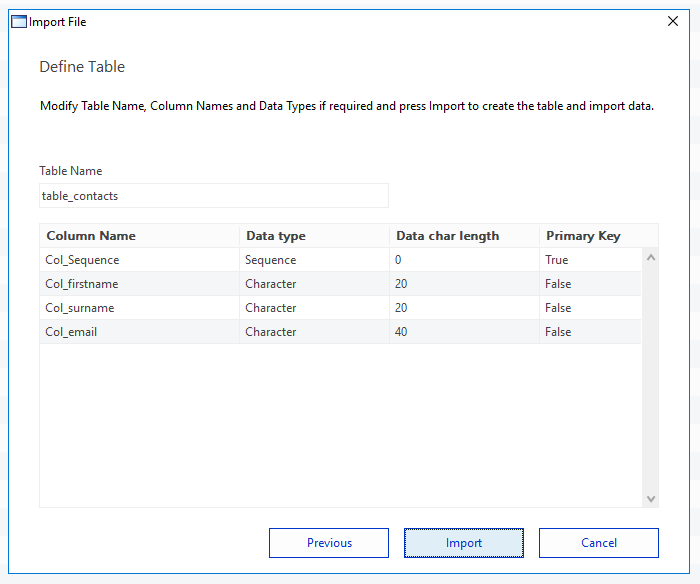This screenshot has width=700, height=584.
Task: Click Character type for Col_firstname
Action: [x=314, y=284]
